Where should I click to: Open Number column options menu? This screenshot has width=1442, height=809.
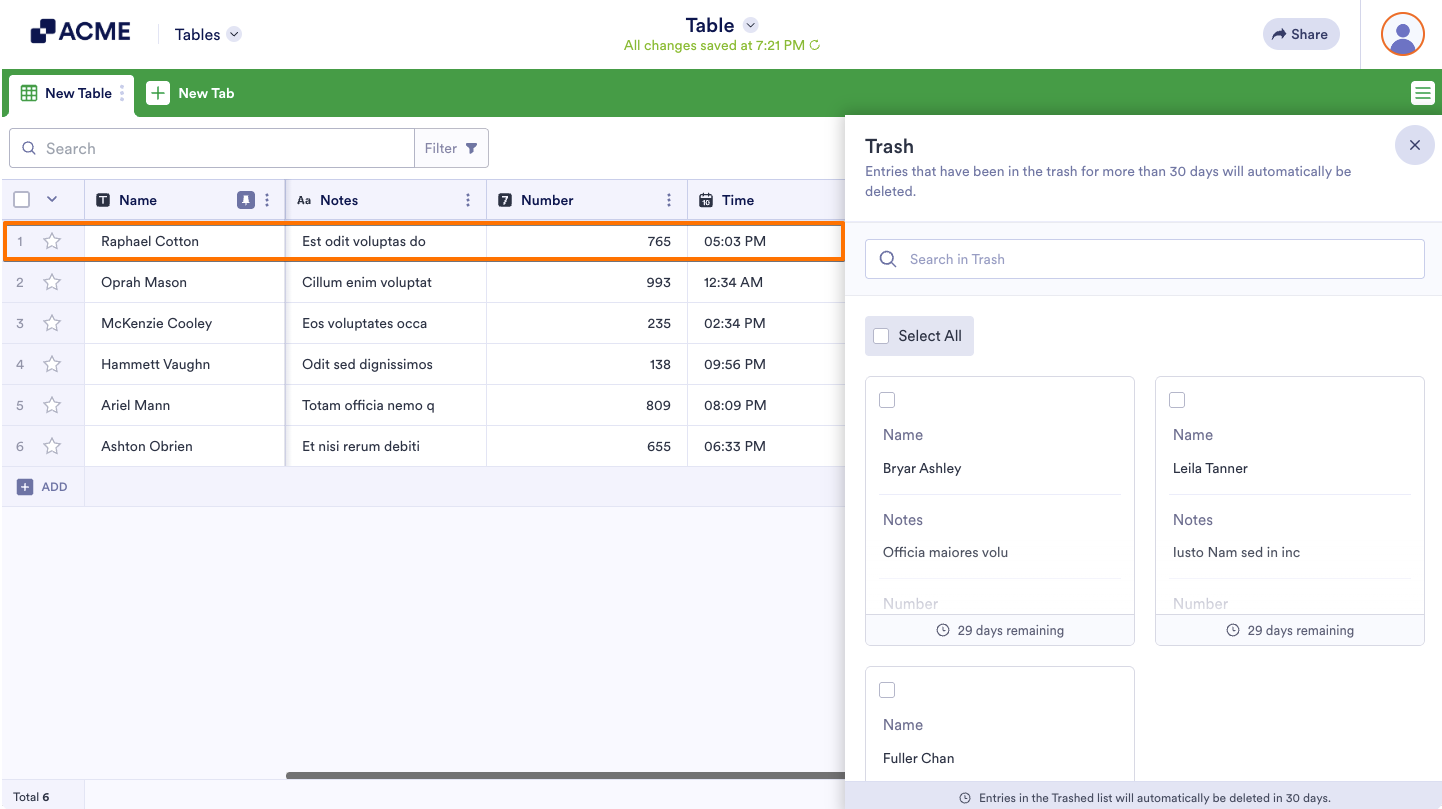click(x=669, y=200)
